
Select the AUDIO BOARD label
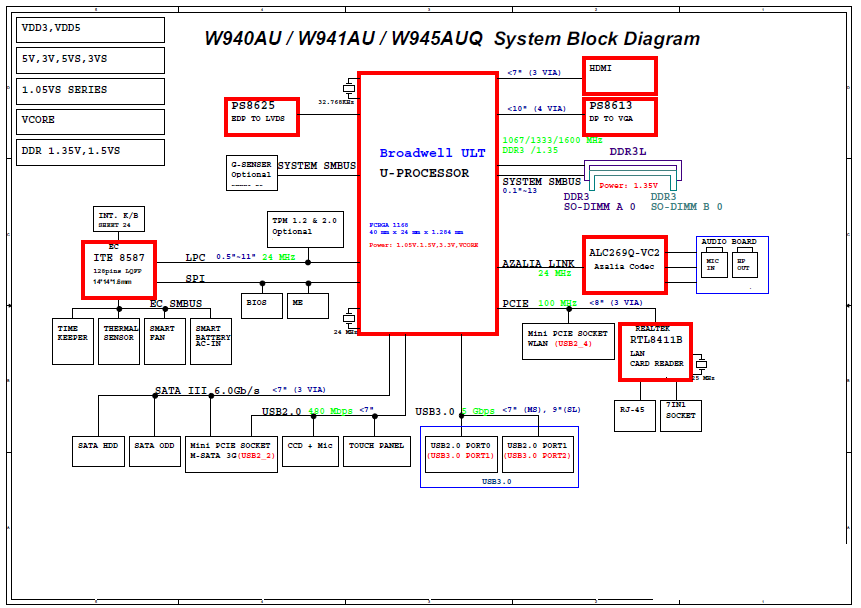pyautogui.click(x=729, y=242)
